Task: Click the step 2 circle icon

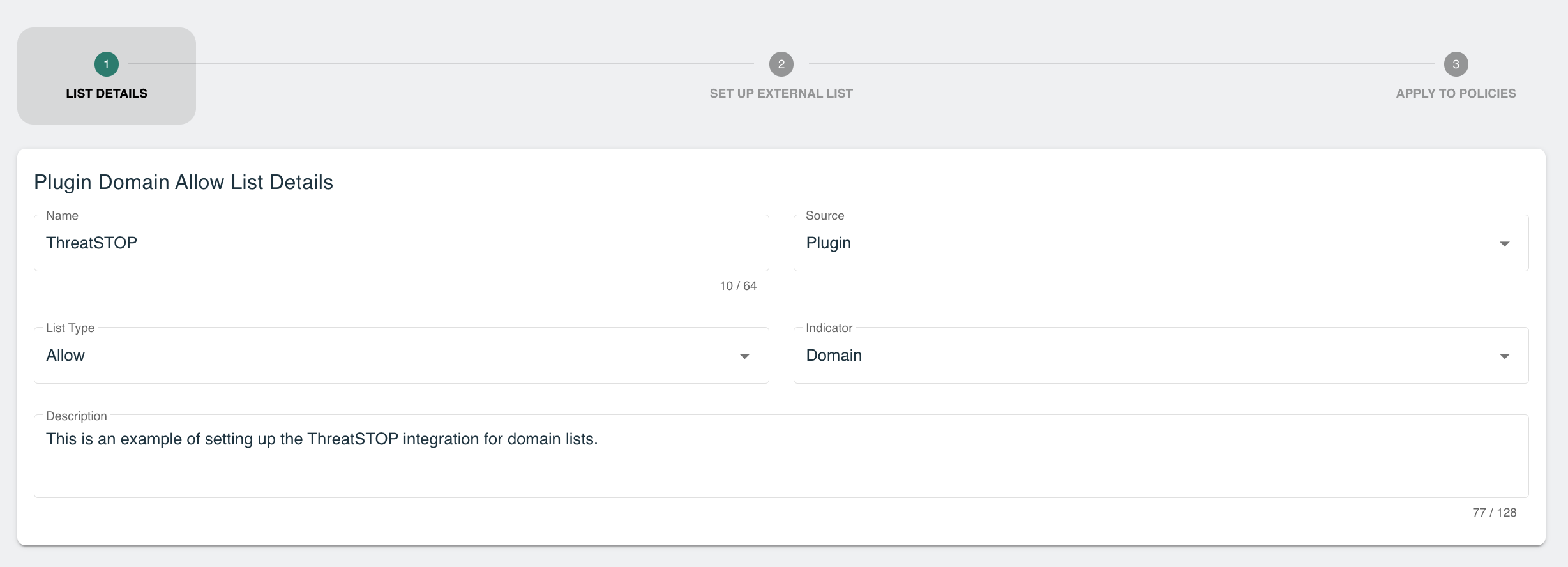Action: (x=781, y=64)
